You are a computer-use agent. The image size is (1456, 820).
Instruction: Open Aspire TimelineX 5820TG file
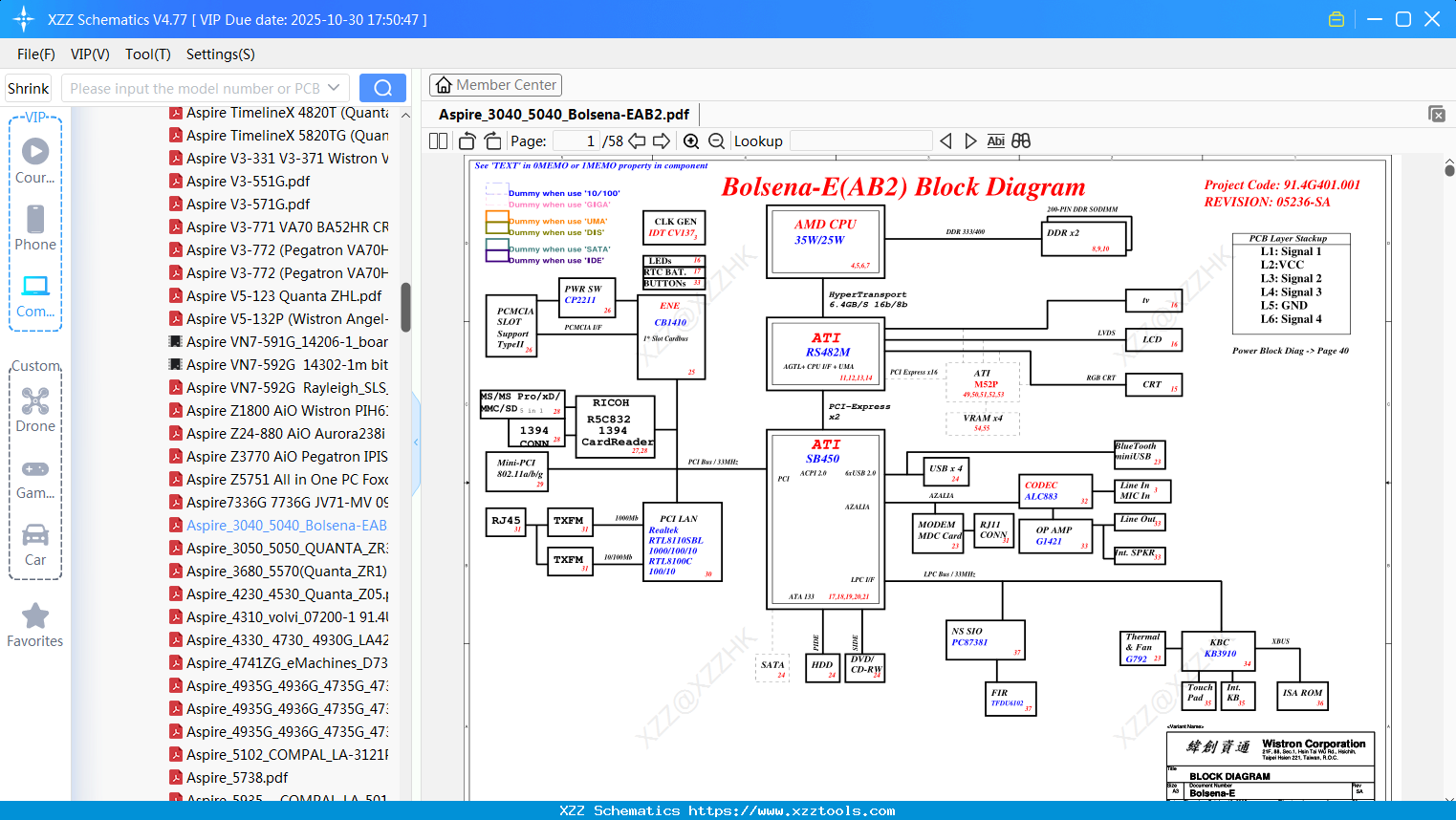(279, 136)
